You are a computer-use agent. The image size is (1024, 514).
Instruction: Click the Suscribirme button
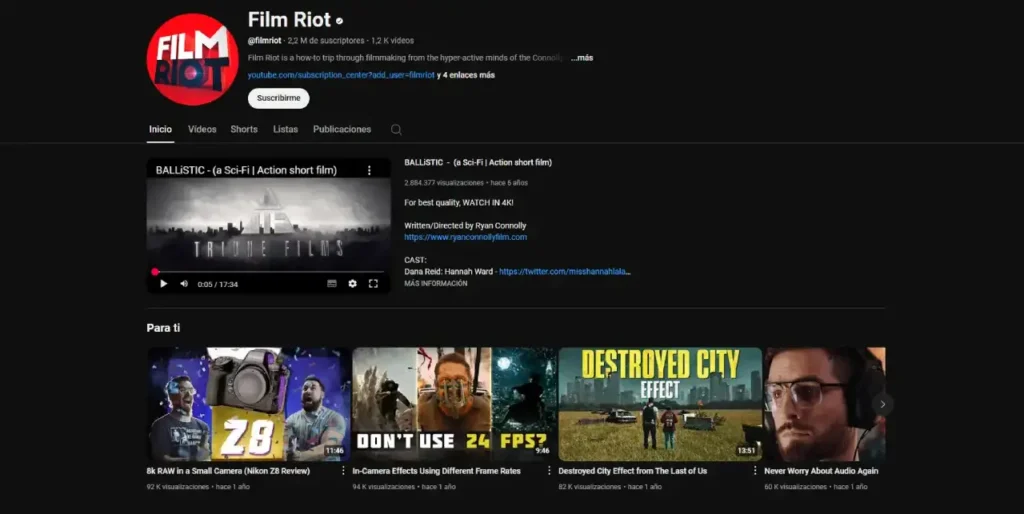click(x=278, y=98)
